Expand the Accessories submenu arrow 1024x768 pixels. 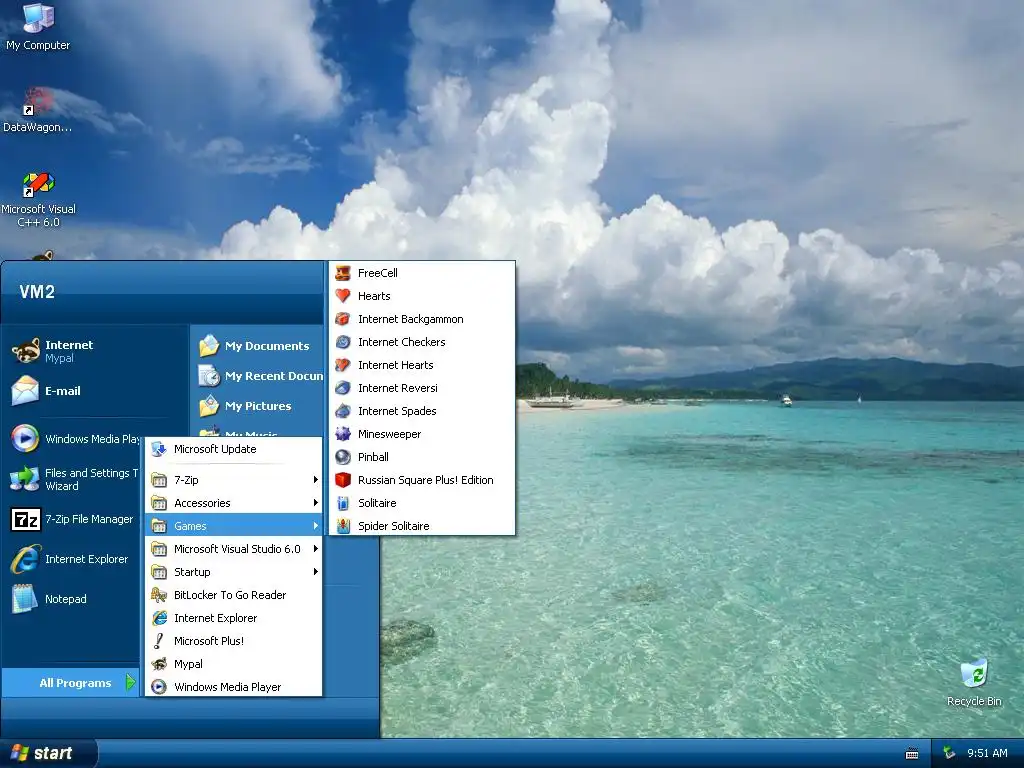(315, 503)
